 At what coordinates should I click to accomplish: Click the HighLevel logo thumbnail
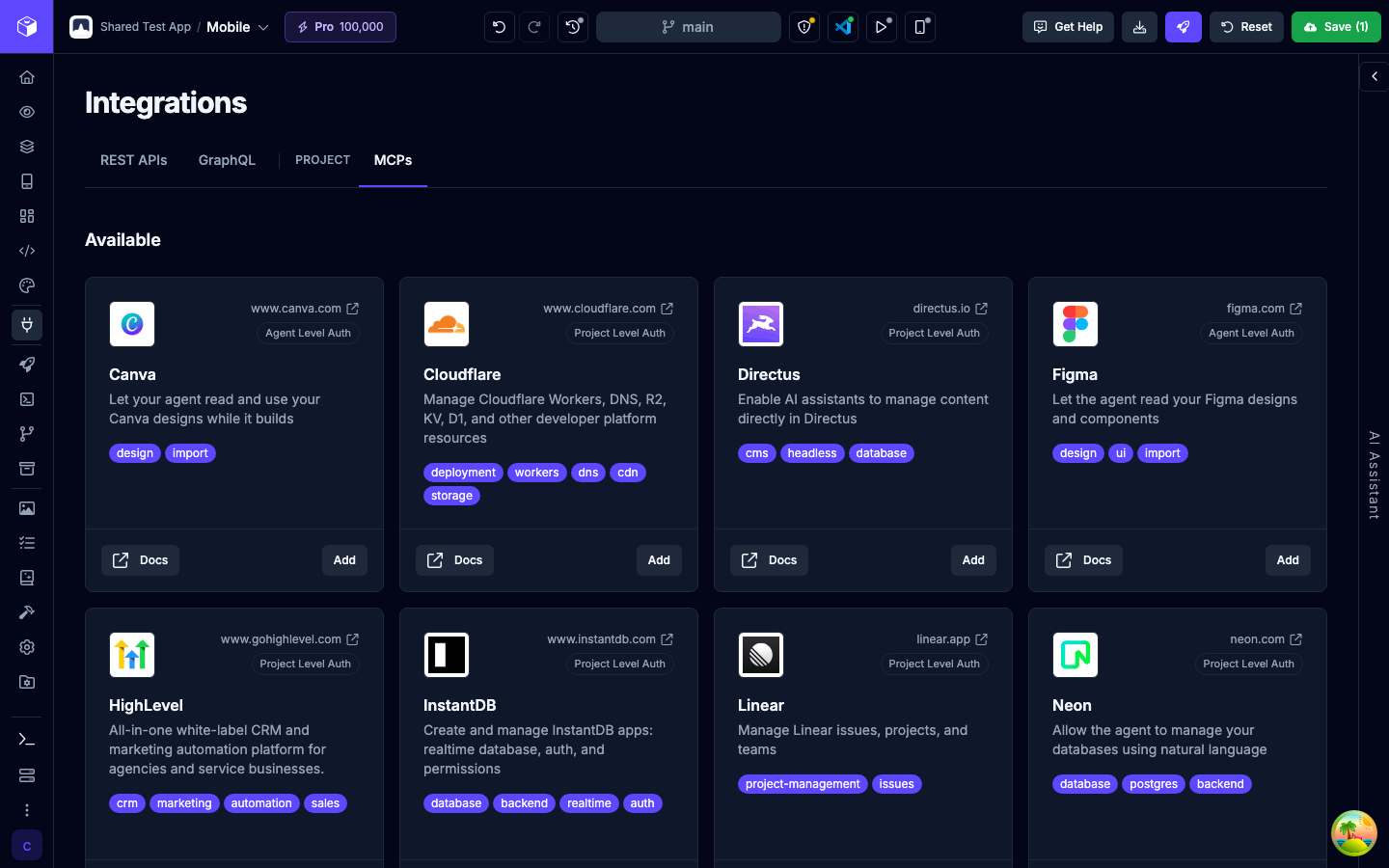point(132,655)
